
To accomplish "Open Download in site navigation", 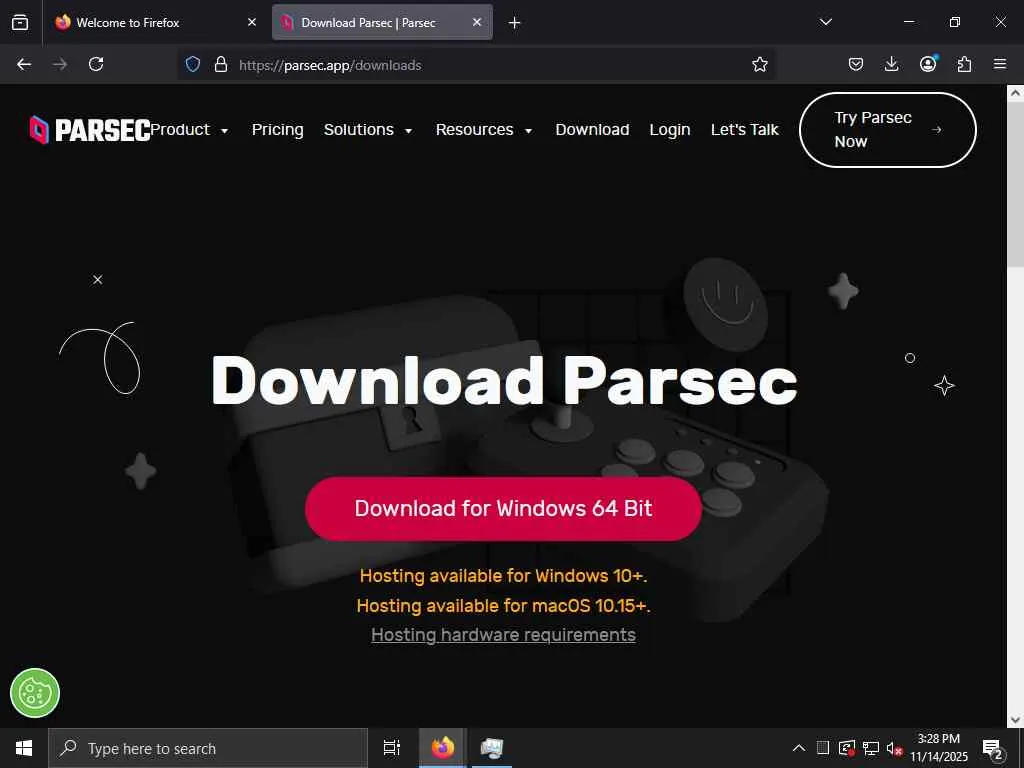I will point(592,129).
